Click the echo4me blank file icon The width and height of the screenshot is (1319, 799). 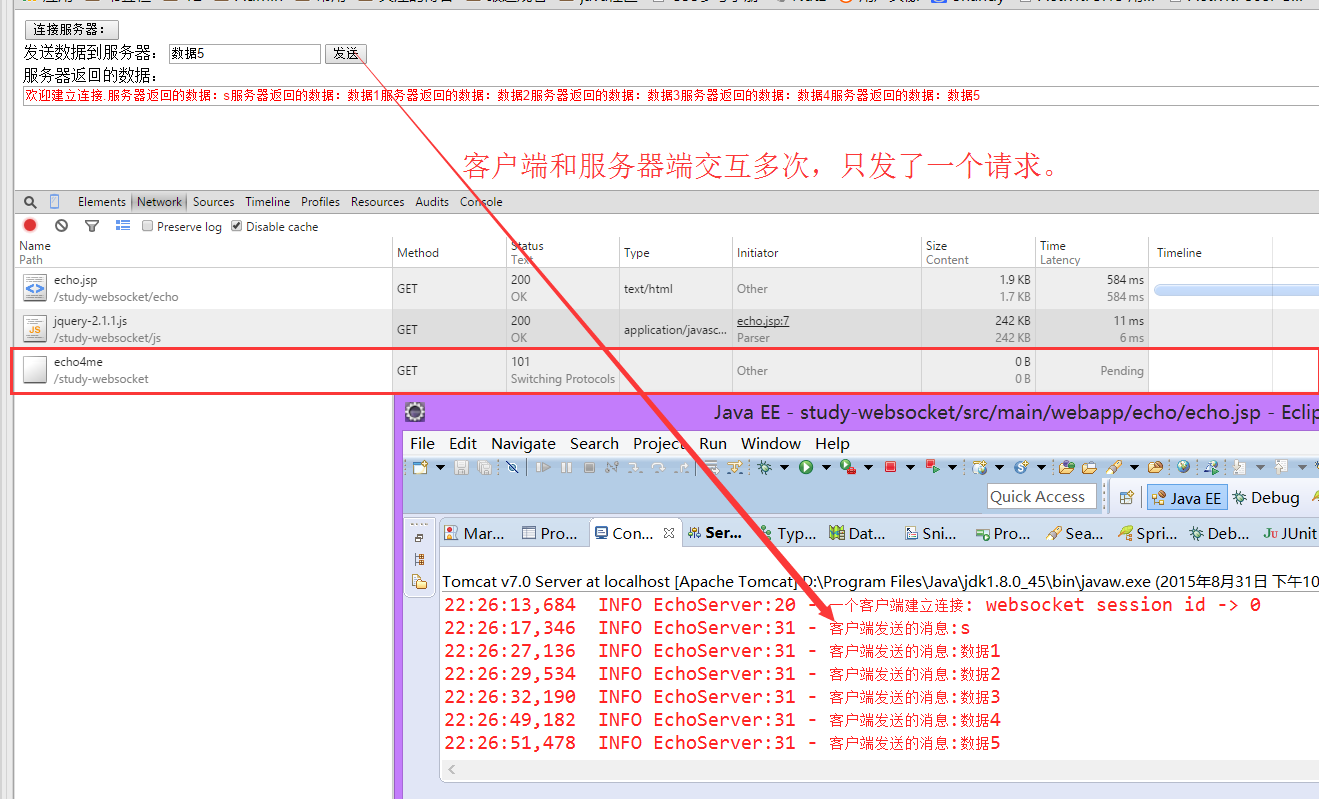(x=35, y=370)
